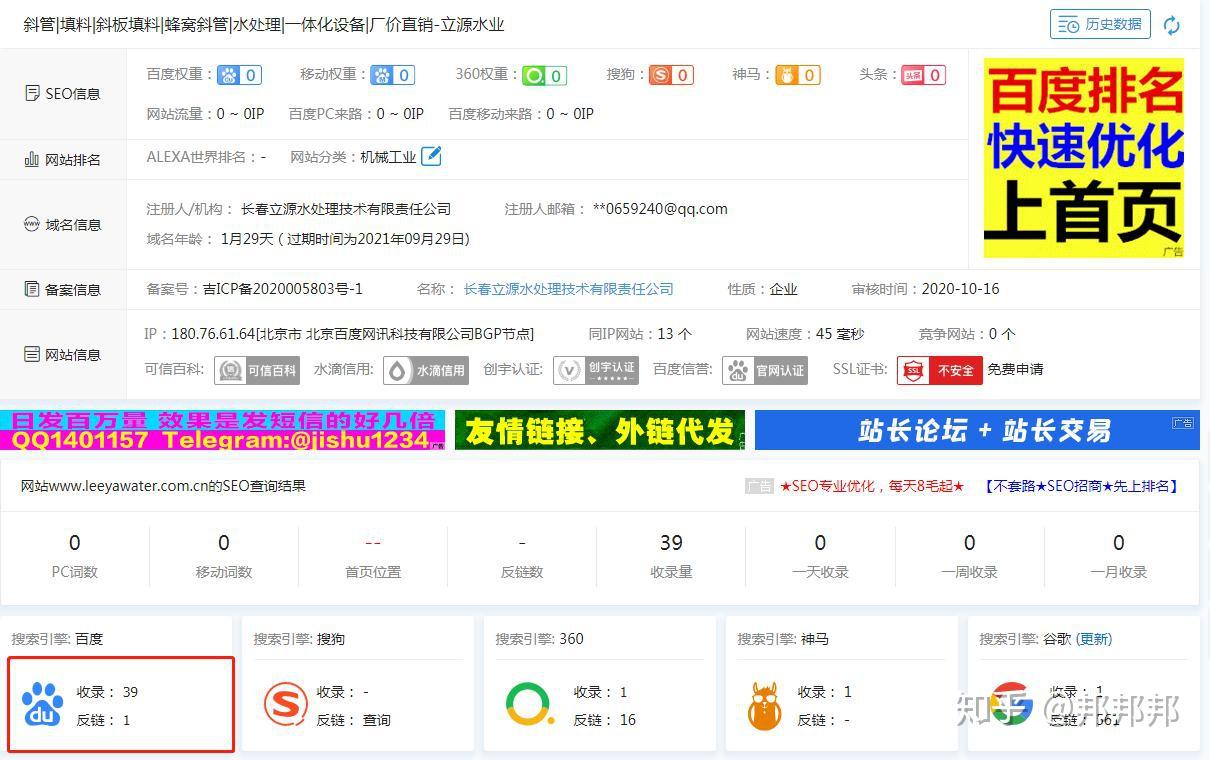Click the 一月收录 value 0

click(1118, 543)
